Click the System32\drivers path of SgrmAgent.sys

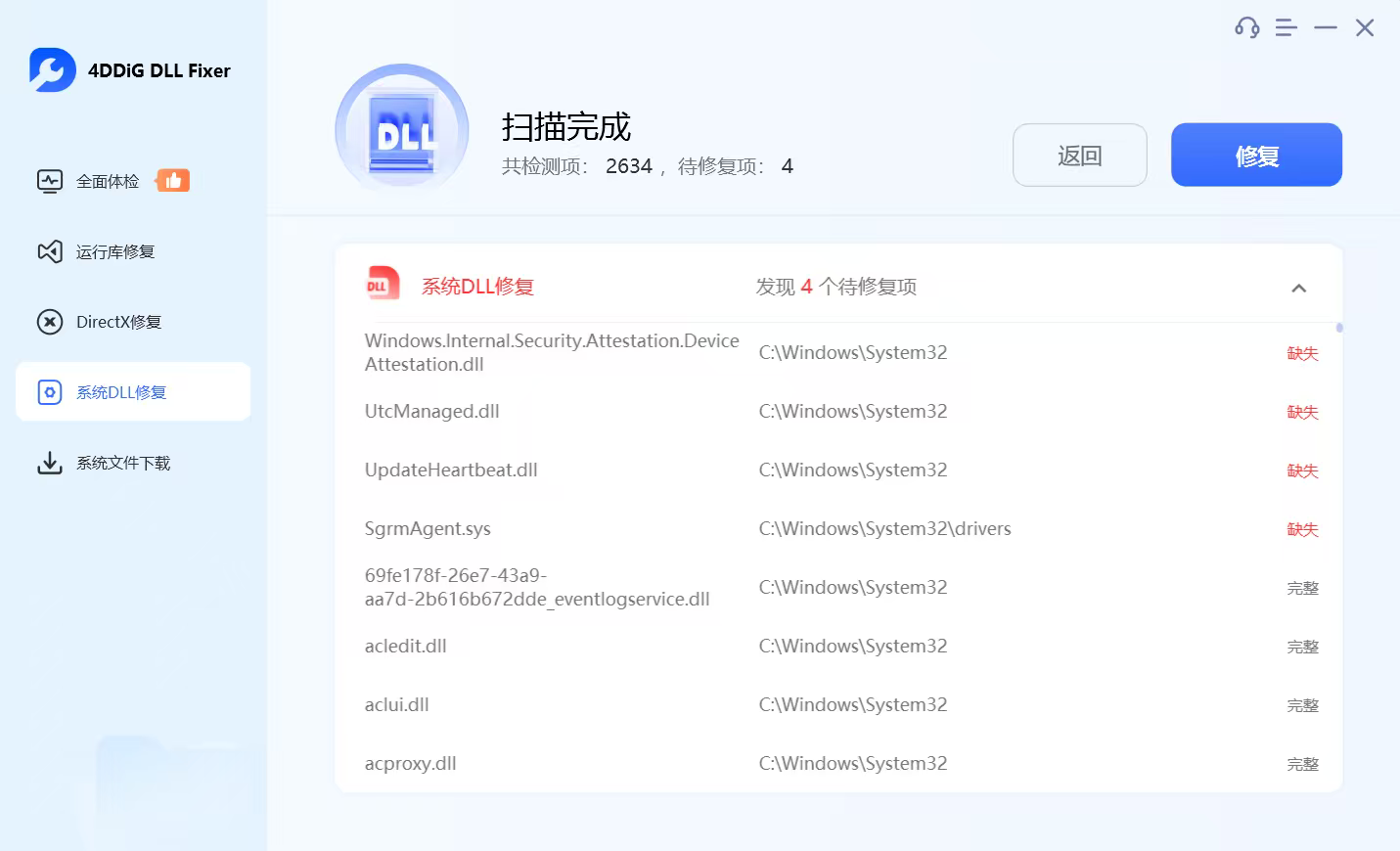coord(885,528)
